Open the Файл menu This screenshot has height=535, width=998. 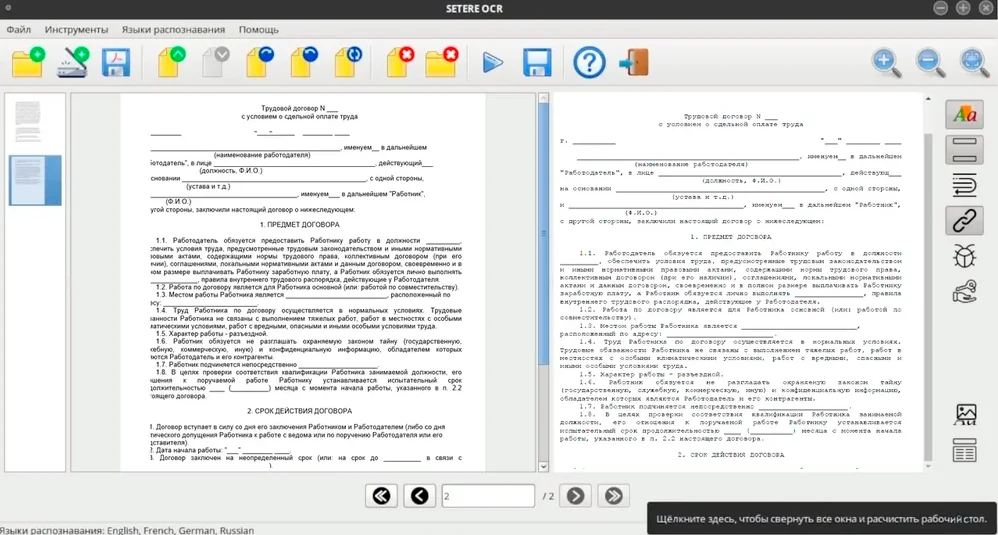coord(19,30)
